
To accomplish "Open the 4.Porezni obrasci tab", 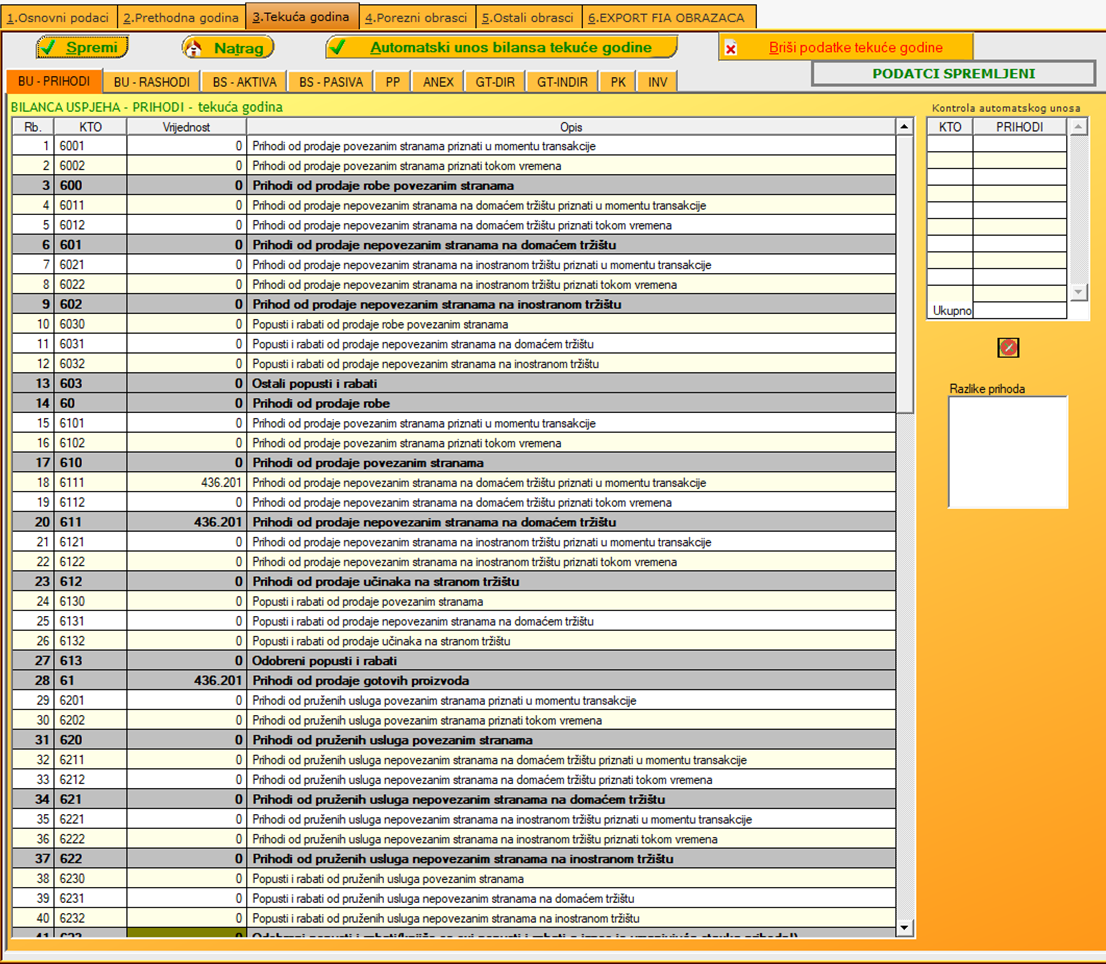I will click(x=416, y=18).
